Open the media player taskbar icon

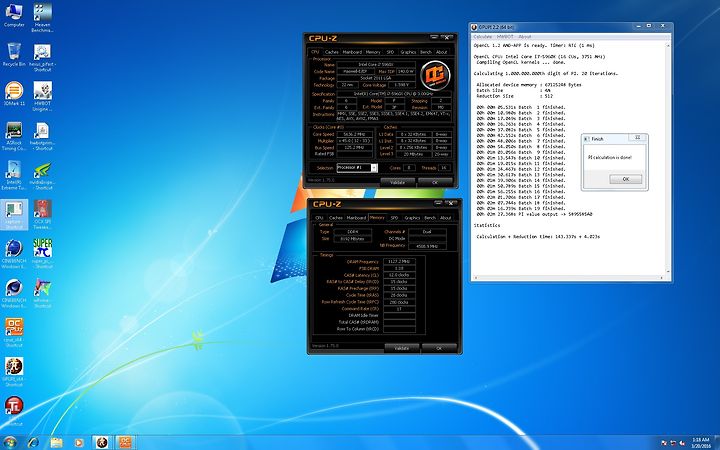[79, 442]
